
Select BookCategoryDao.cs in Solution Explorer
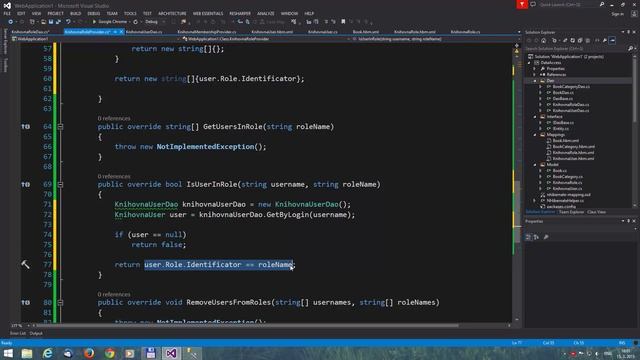pos(571,87)
